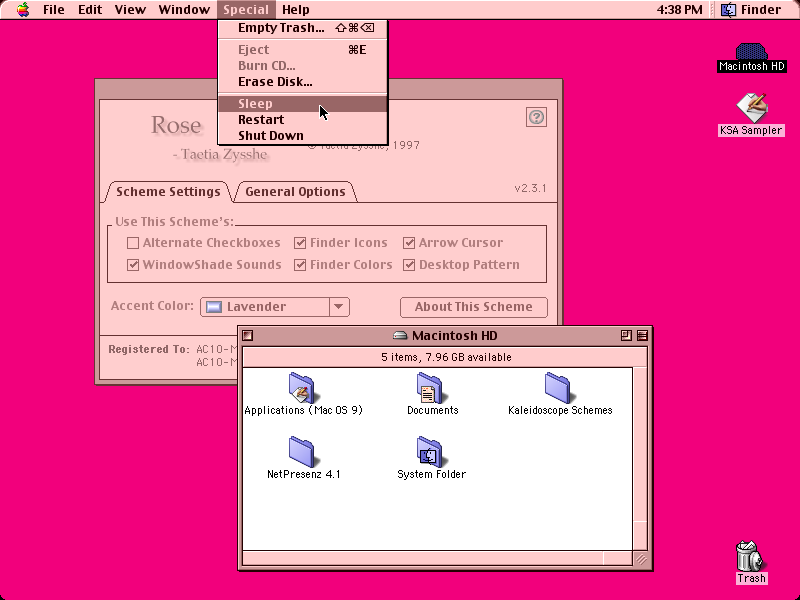
Task: Select the NetPresenz 4.1 folder icon
Action: click(302, 452)
